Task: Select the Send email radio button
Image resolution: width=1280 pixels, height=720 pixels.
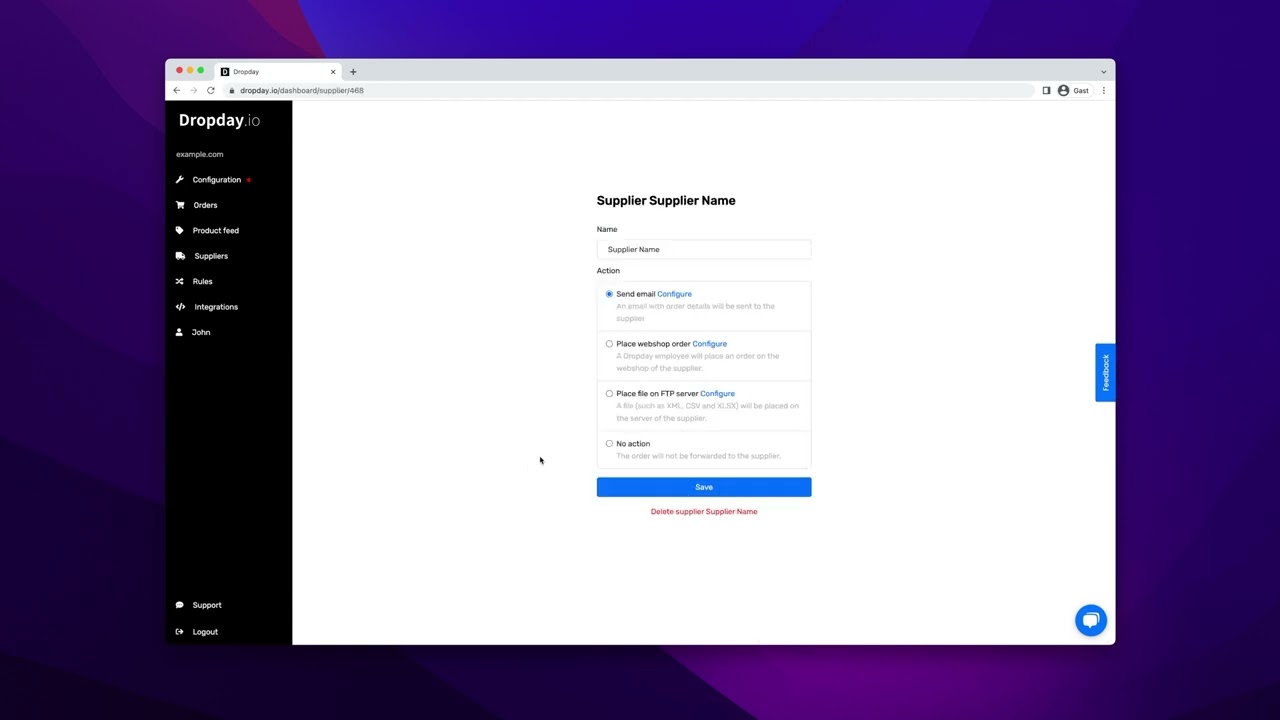Action: pos(609,294)
